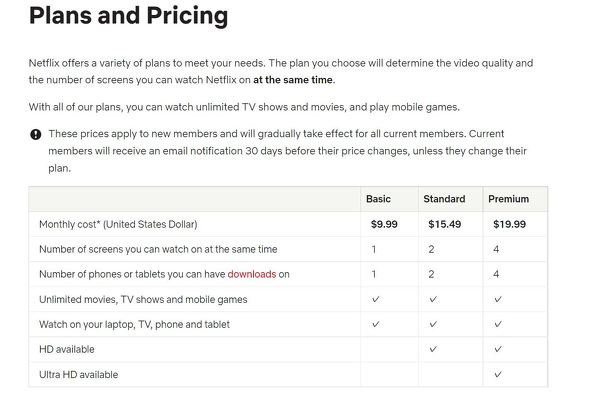Click Basic checkmark in Unlimited movies row
590x398 pixels.
(x=376, y=299)
